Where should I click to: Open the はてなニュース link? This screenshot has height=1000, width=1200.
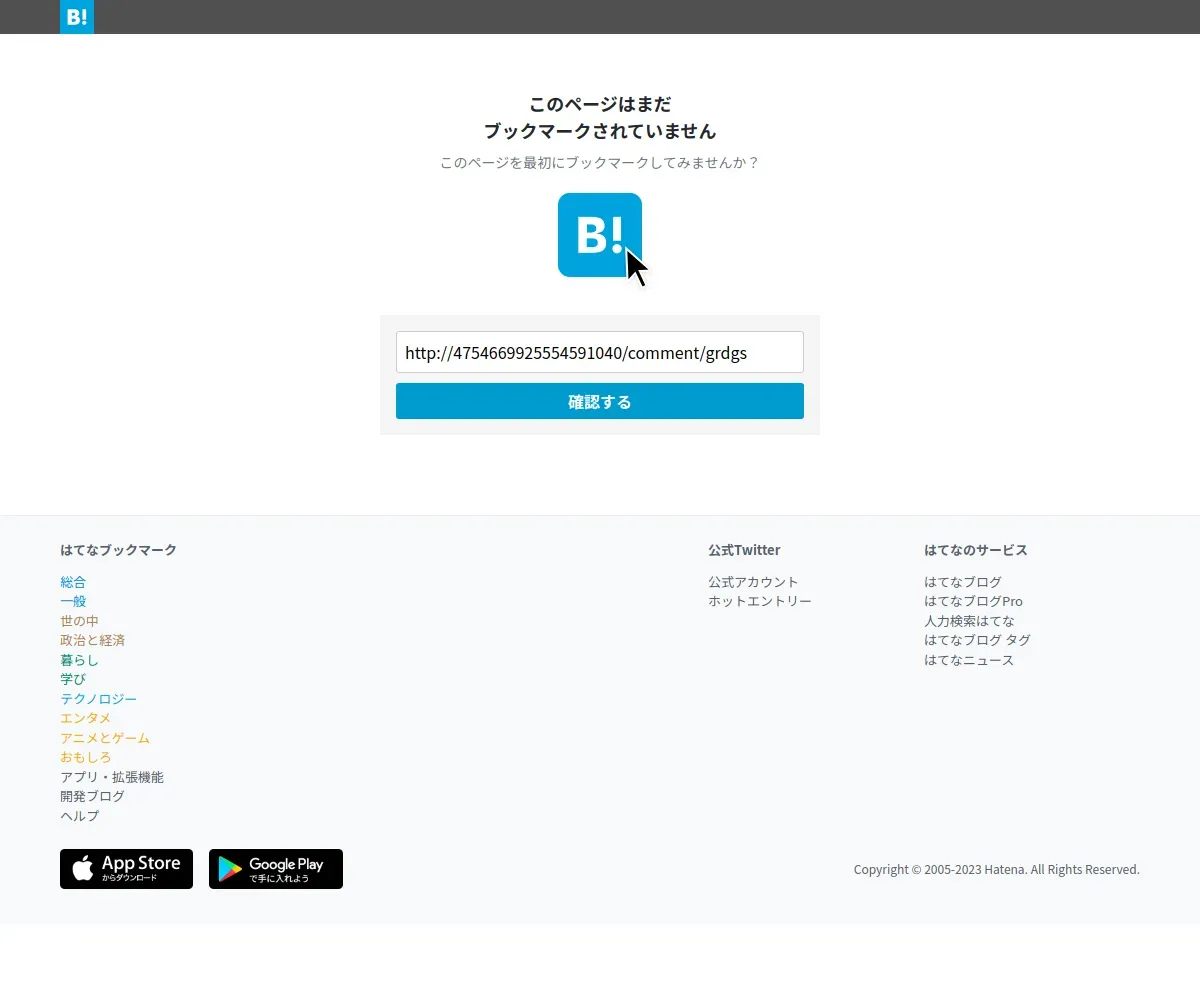tap(969, 660)
